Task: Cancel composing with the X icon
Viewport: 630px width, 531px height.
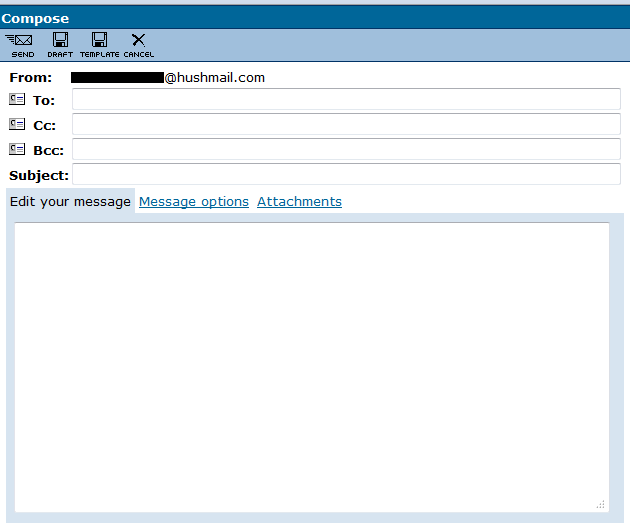Action: (138, 40)
